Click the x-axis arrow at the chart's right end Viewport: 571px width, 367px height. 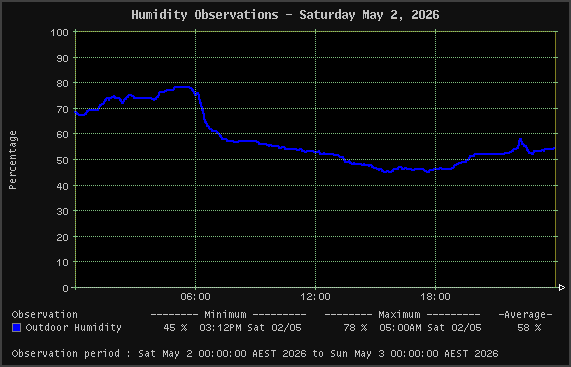(x=561, y=288)
